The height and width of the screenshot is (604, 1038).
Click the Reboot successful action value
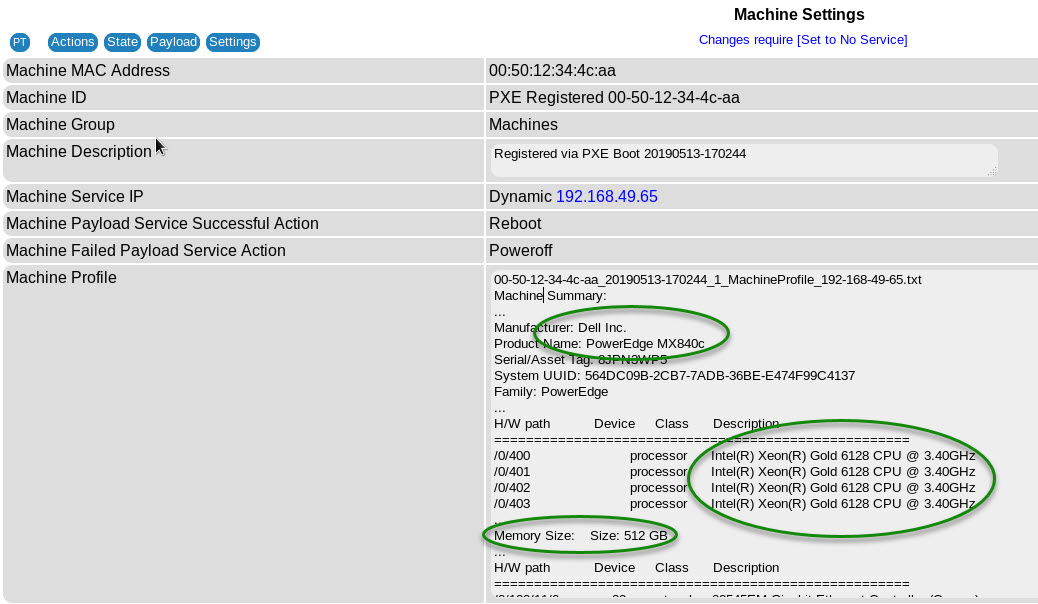point(515,224)
